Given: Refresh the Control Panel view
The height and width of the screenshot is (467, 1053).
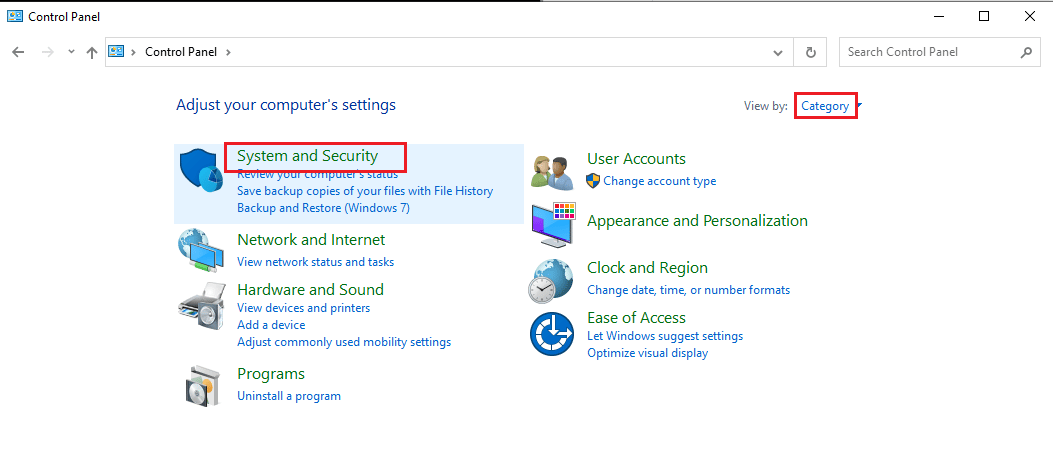Looking at the screenshot, I should coord(811,52).
